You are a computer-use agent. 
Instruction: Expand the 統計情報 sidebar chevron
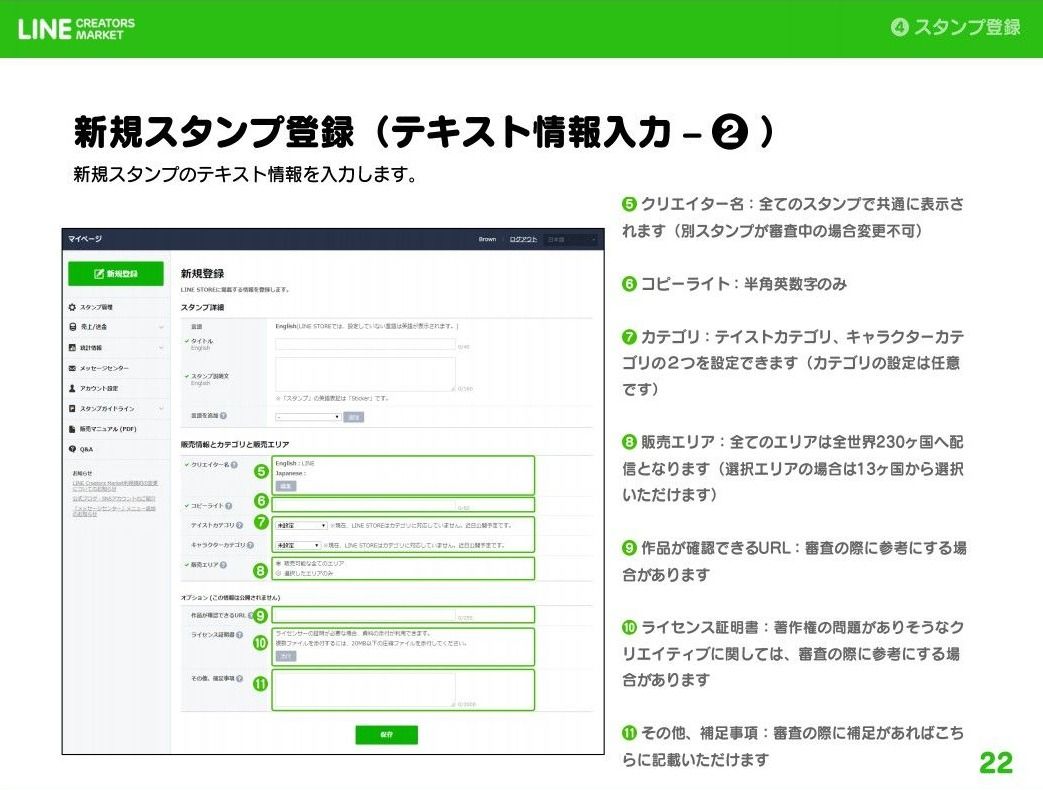point(161,348)
